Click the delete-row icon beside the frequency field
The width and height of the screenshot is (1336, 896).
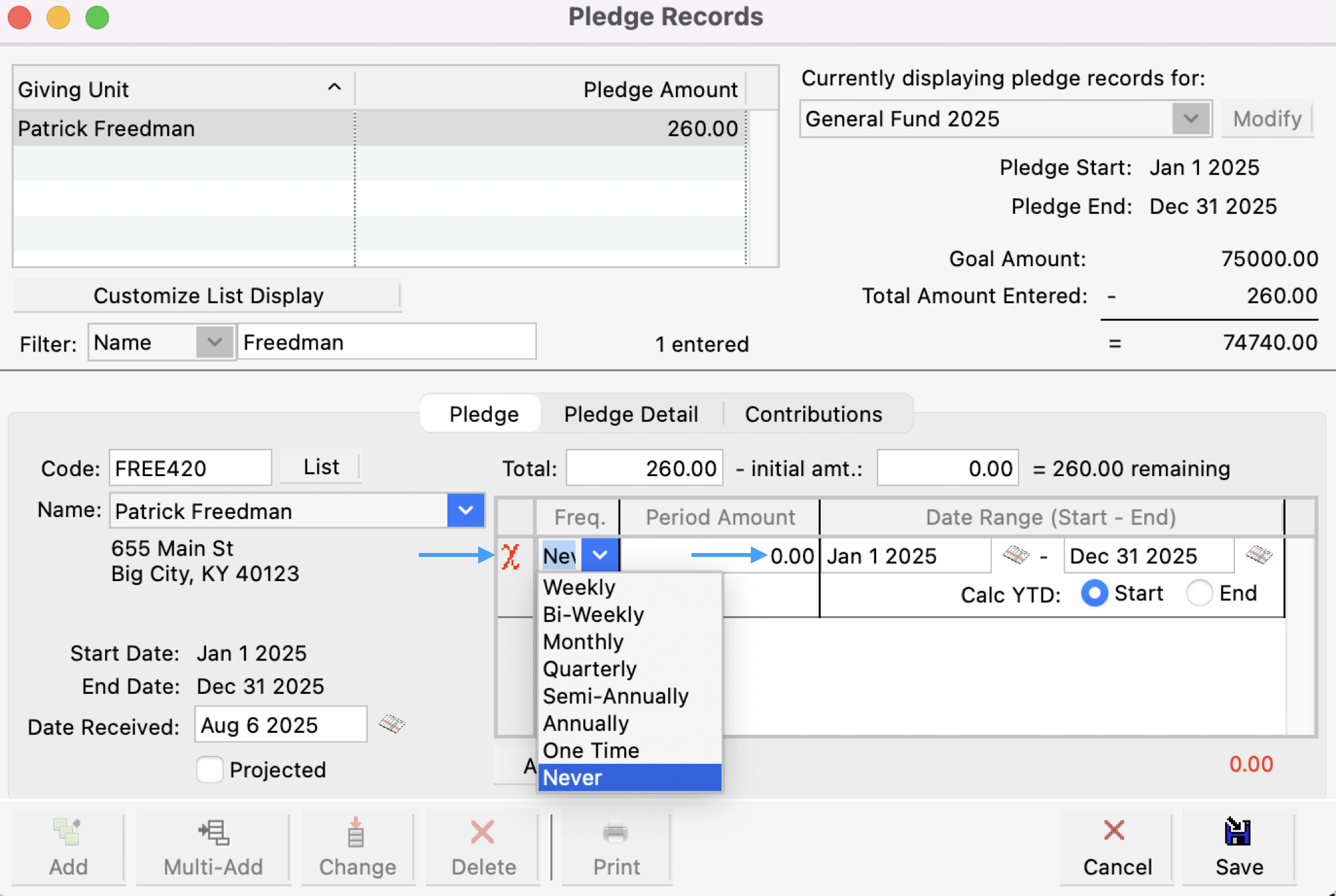coord(511,555)
